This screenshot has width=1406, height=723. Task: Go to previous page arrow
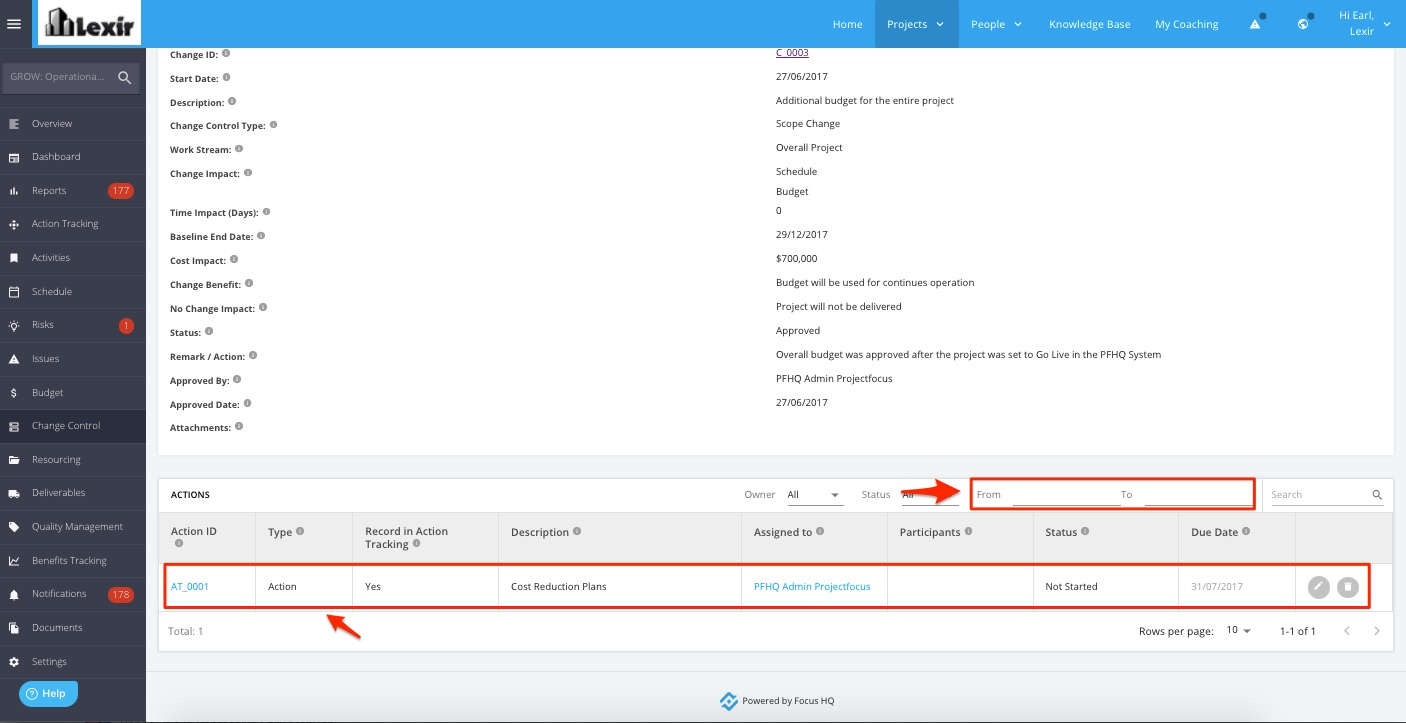coord(1347,631)
